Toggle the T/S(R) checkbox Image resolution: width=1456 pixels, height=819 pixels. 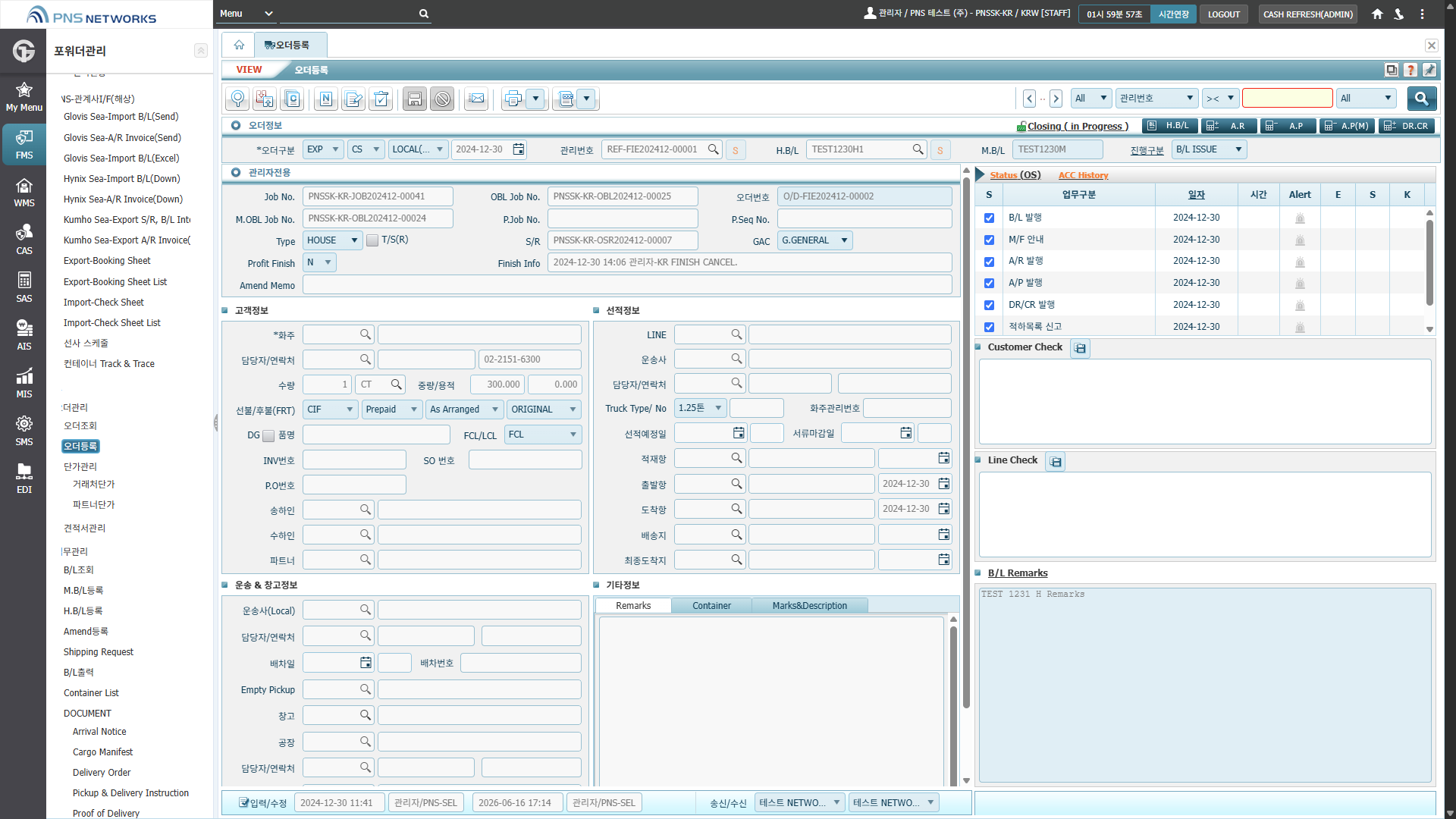pyautogui.click(x=372, y=240)
